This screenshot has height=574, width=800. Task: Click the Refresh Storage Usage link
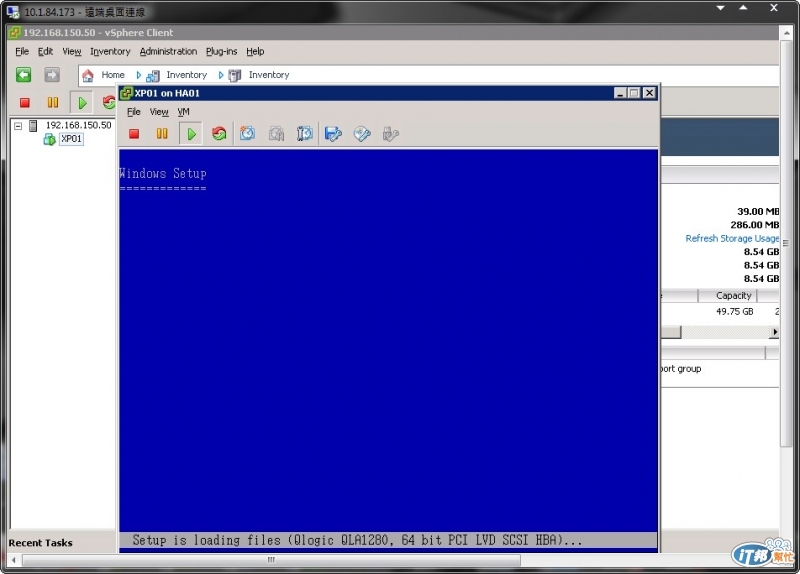pos(732,238)
